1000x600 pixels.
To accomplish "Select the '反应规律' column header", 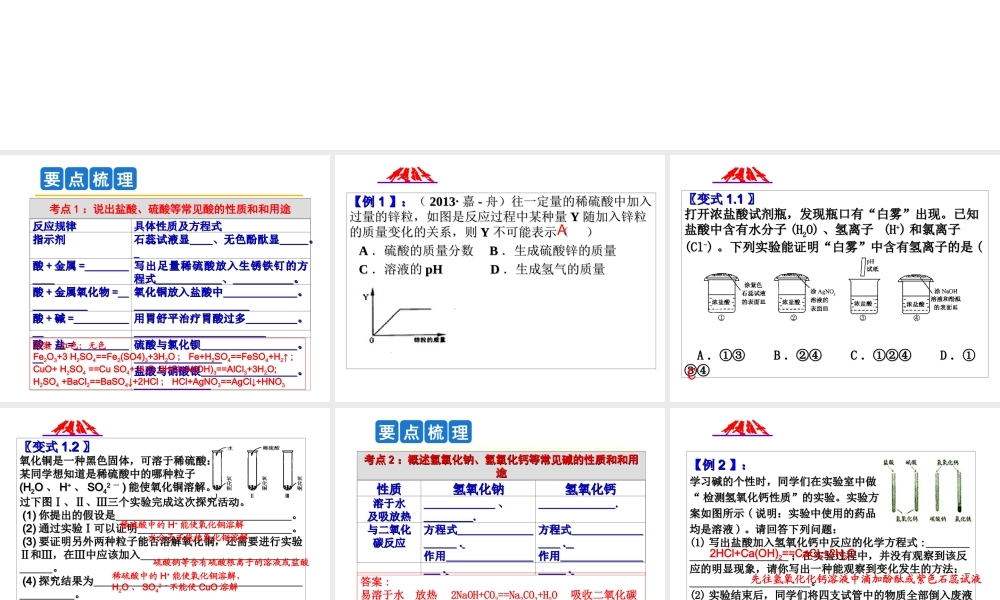I will point(55,226).
